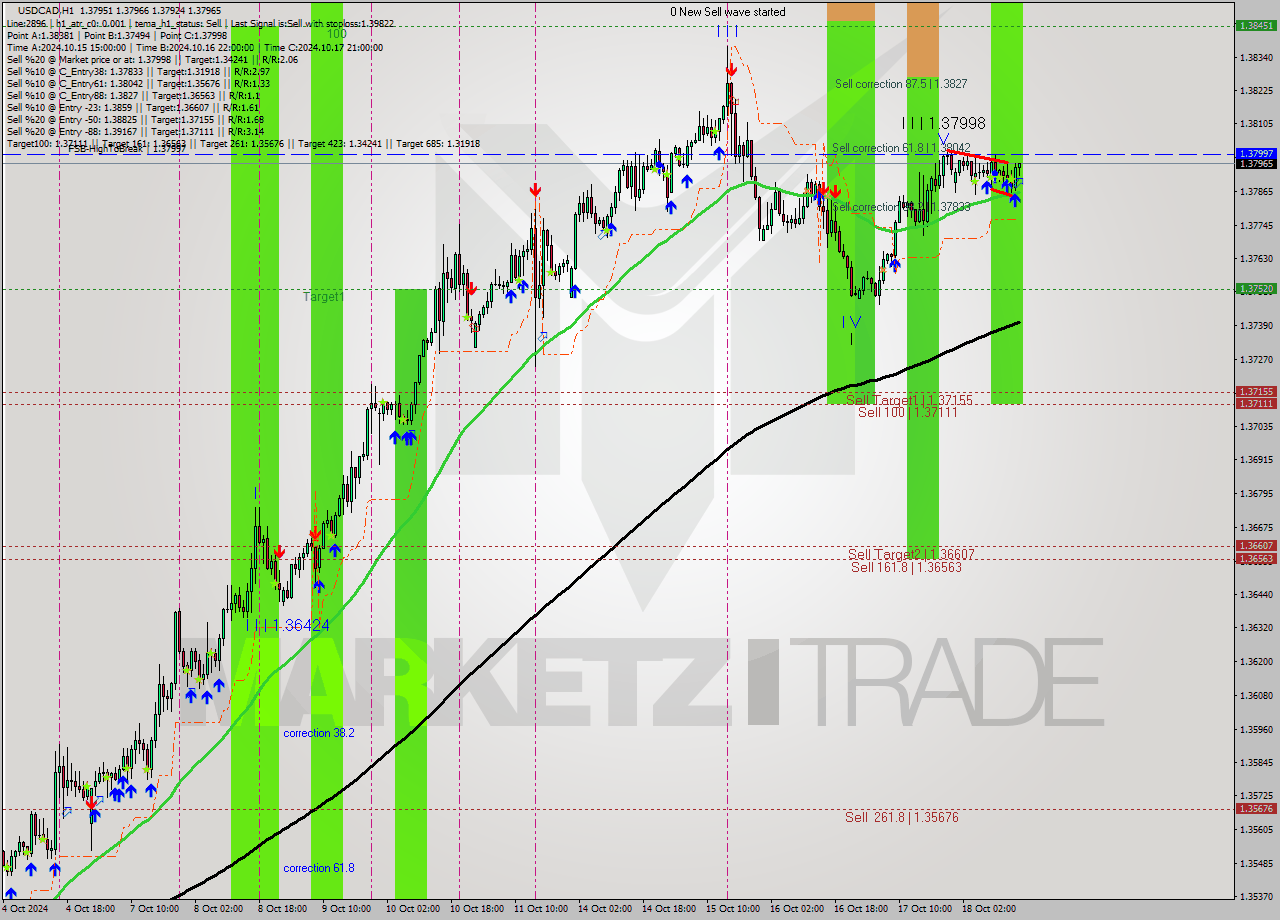The image size is (1280, 920).
Task: Select the 'Sell 161.8 | 1.36563' label
Action: coord(906,567)
